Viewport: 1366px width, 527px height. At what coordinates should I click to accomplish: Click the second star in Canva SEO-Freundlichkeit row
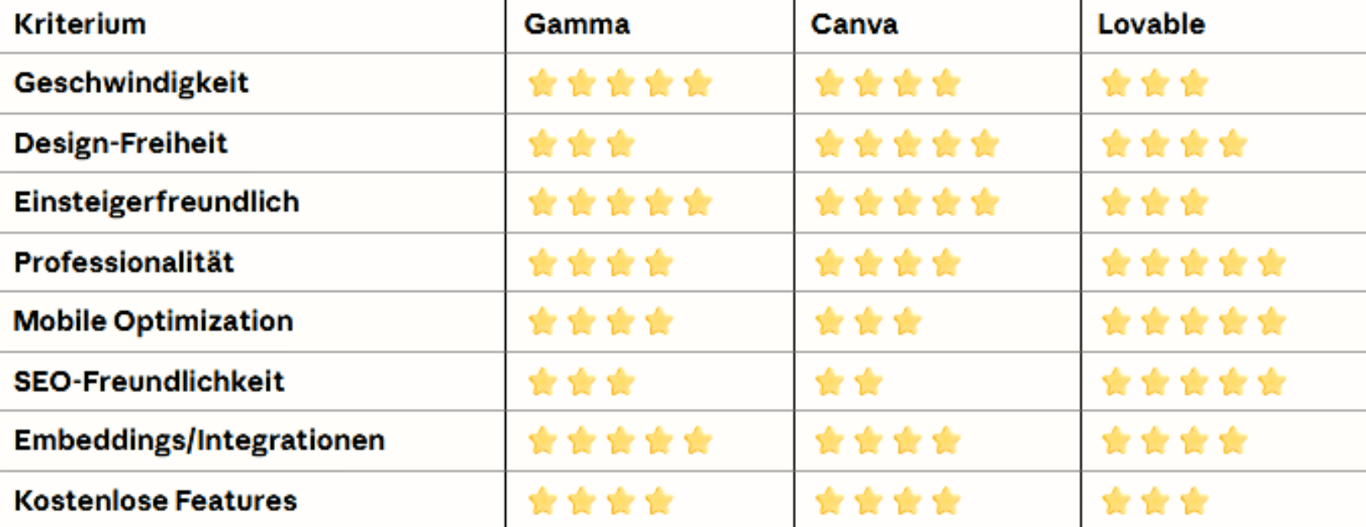(869, 382)
